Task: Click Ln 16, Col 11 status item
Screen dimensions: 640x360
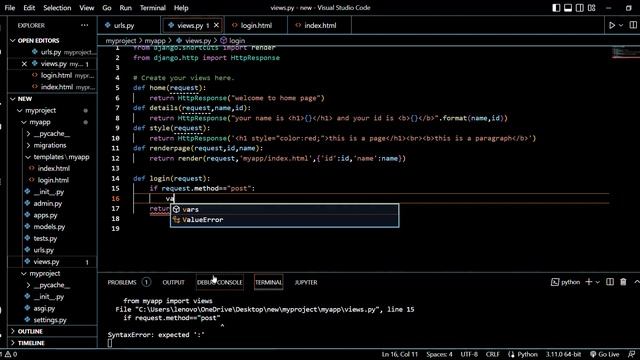Action: [x=400, y=354]
